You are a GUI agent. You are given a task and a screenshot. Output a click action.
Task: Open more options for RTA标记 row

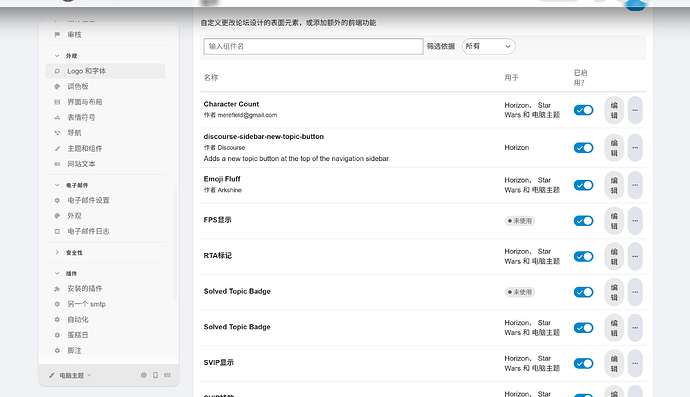[x=635, y=257]
